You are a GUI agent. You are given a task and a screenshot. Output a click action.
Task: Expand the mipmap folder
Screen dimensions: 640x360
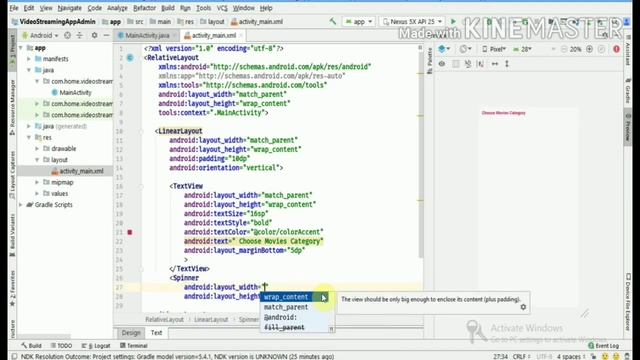[37, 182]
